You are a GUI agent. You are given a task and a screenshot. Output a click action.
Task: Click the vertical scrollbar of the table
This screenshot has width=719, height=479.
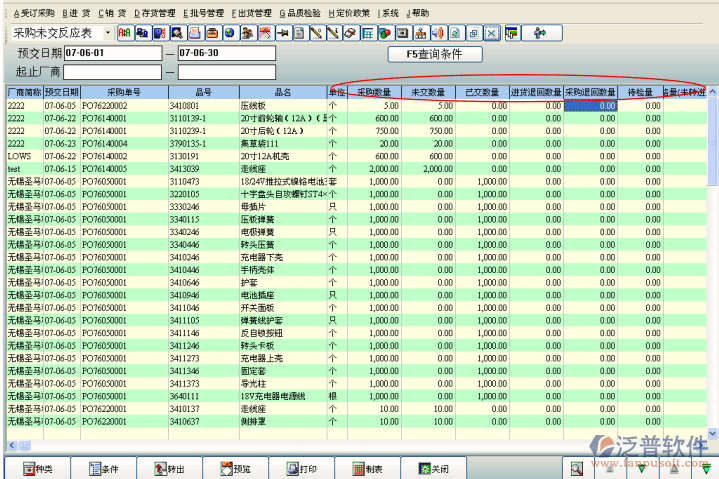pos(713,260)
